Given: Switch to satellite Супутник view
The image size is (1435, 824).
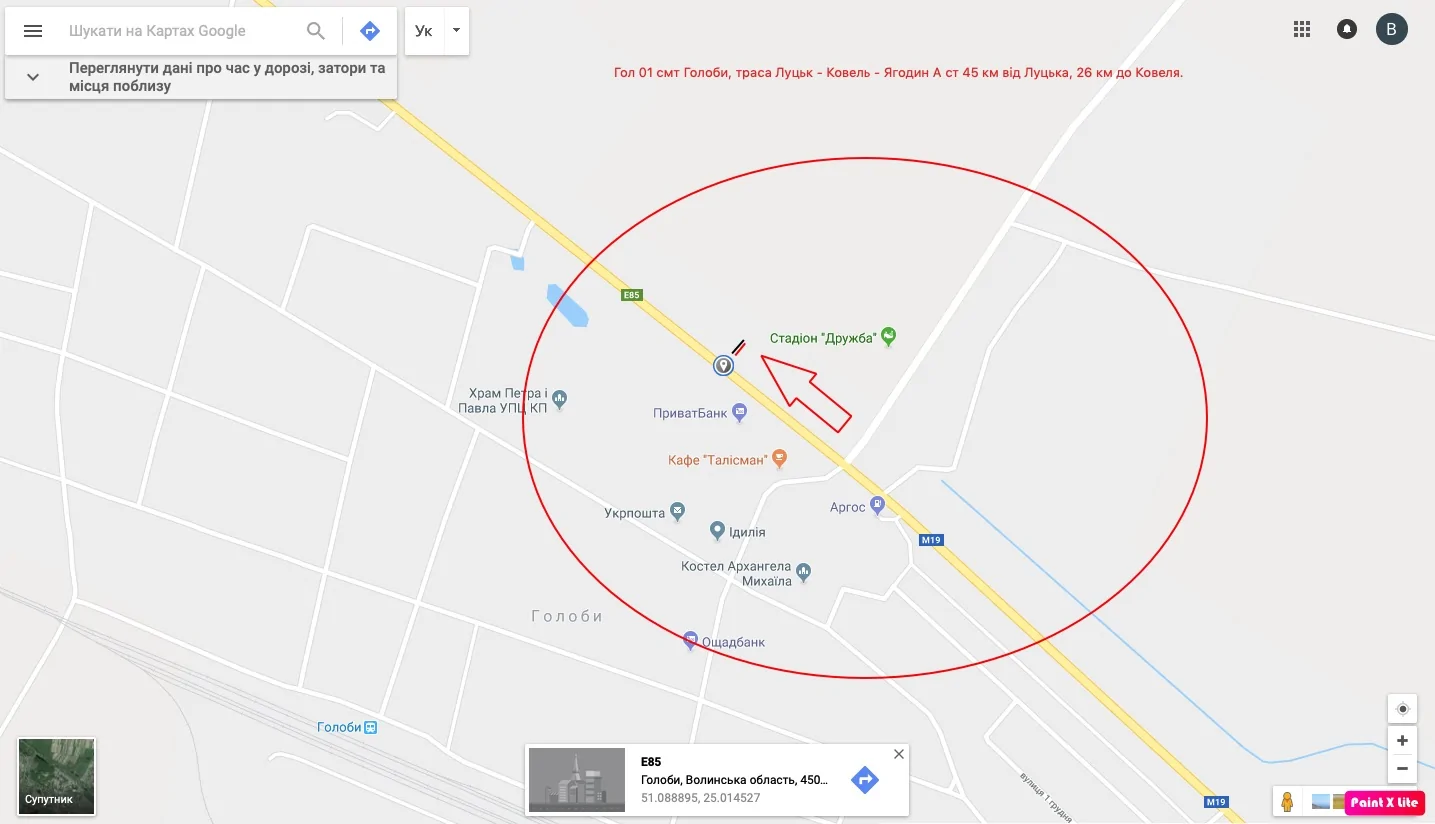Looking at the screenshot, I should 57,776.
